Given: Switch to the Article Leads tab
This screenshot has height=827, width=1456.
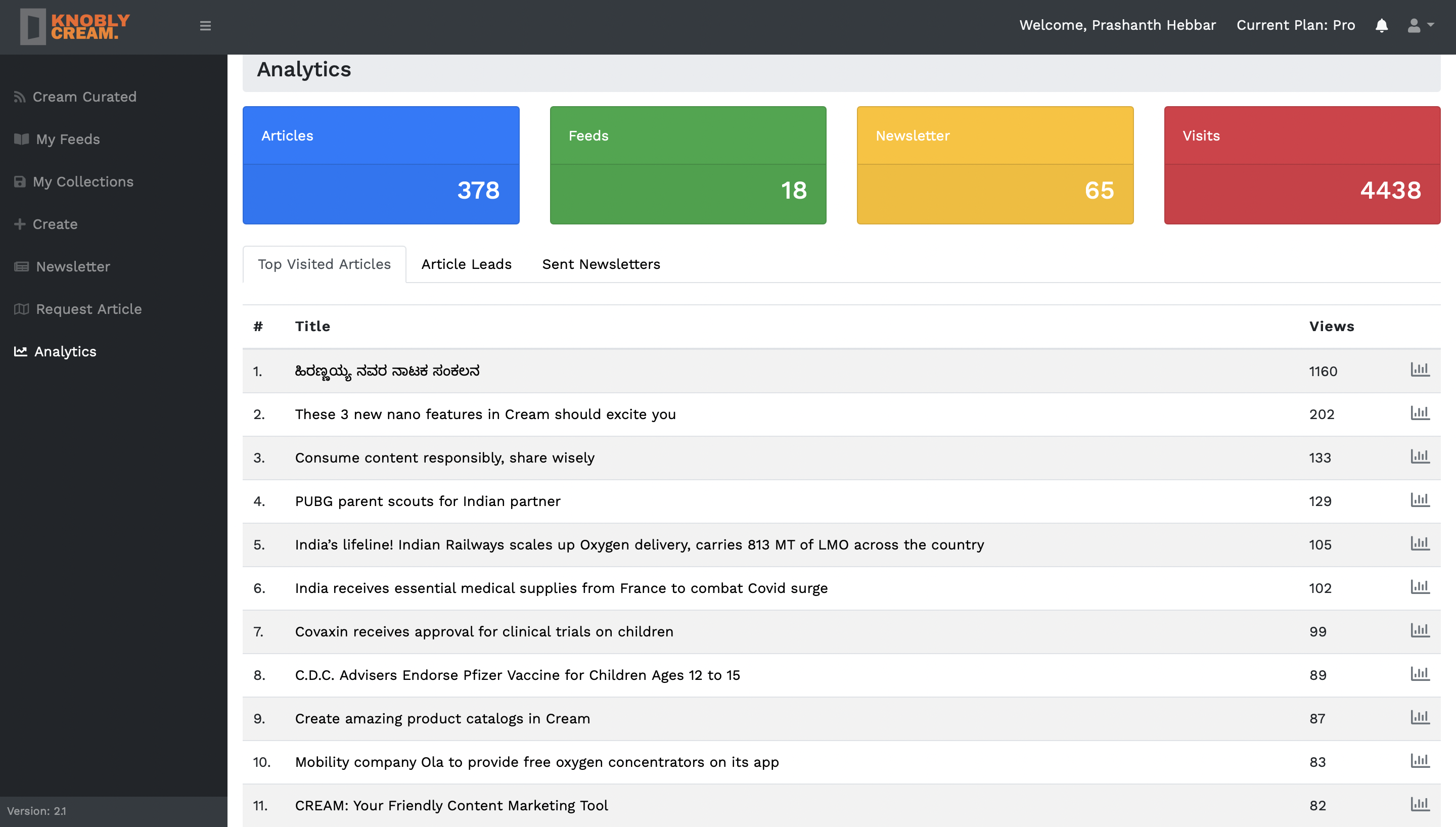Looking at the screenshot, I should pyautogui.click(x=466, y=264).
